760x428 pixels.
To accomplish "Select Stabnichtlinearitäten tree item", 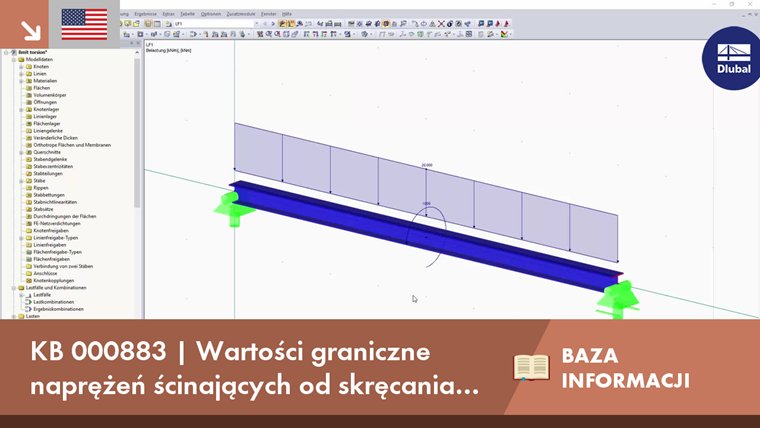I will click(x=55, y=202).
